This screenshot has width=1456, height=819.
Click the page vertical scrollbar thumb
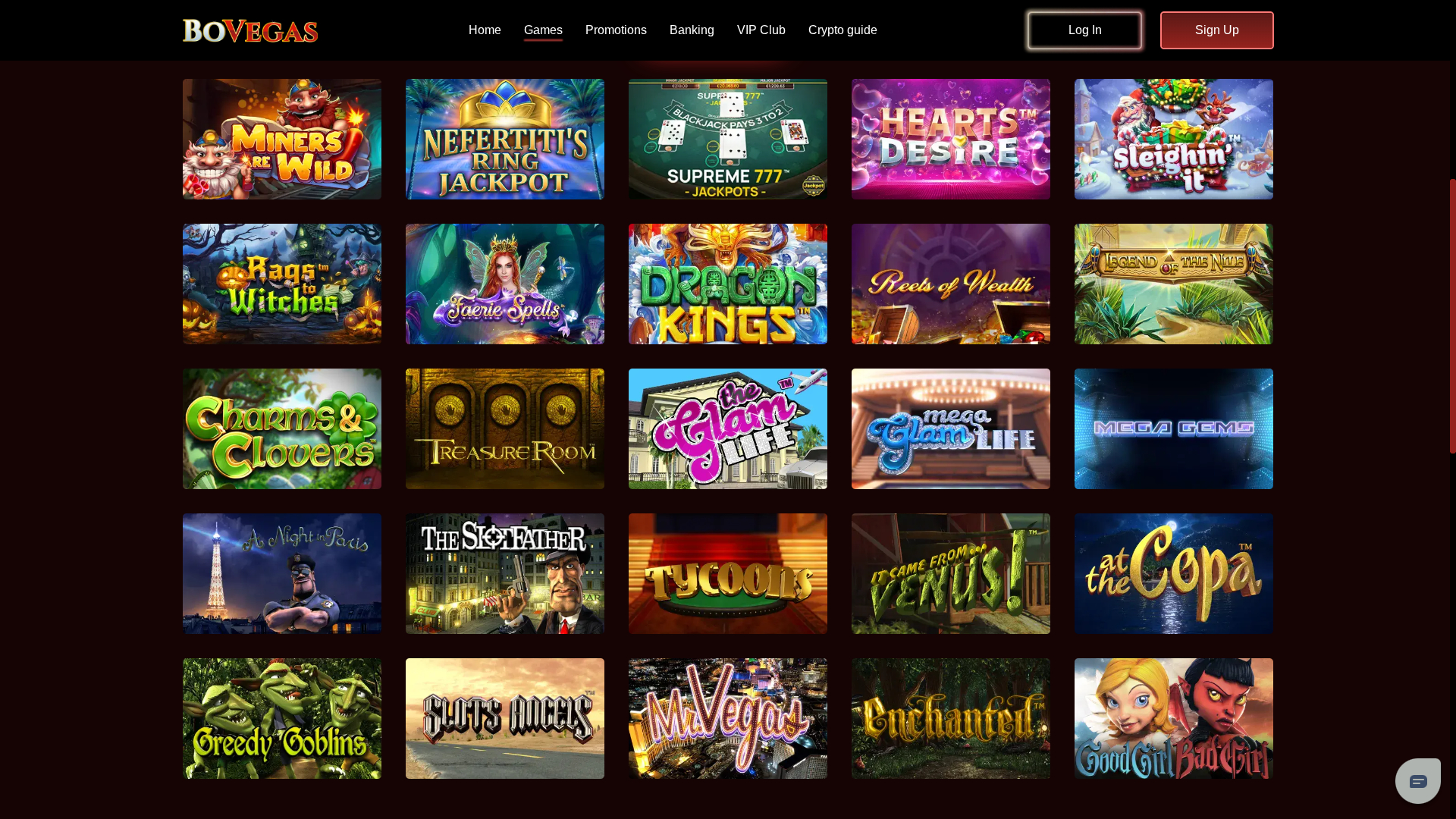point(1452,316)
